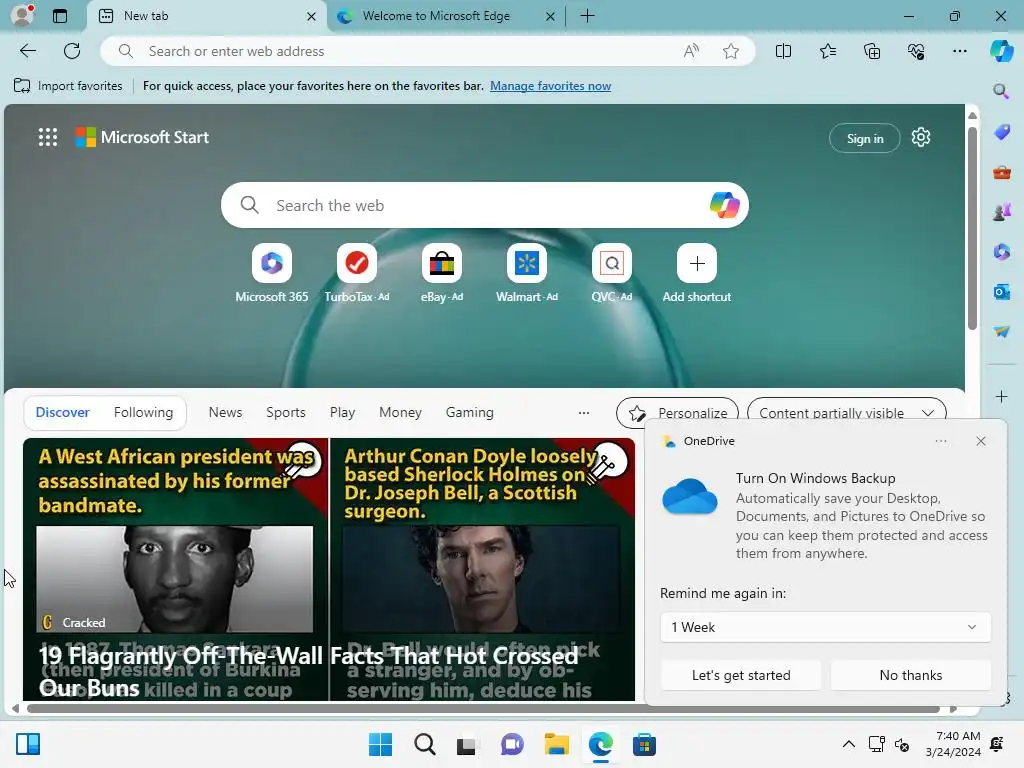Click the Personalize button
1024x768 pixels.
point(677,413)
